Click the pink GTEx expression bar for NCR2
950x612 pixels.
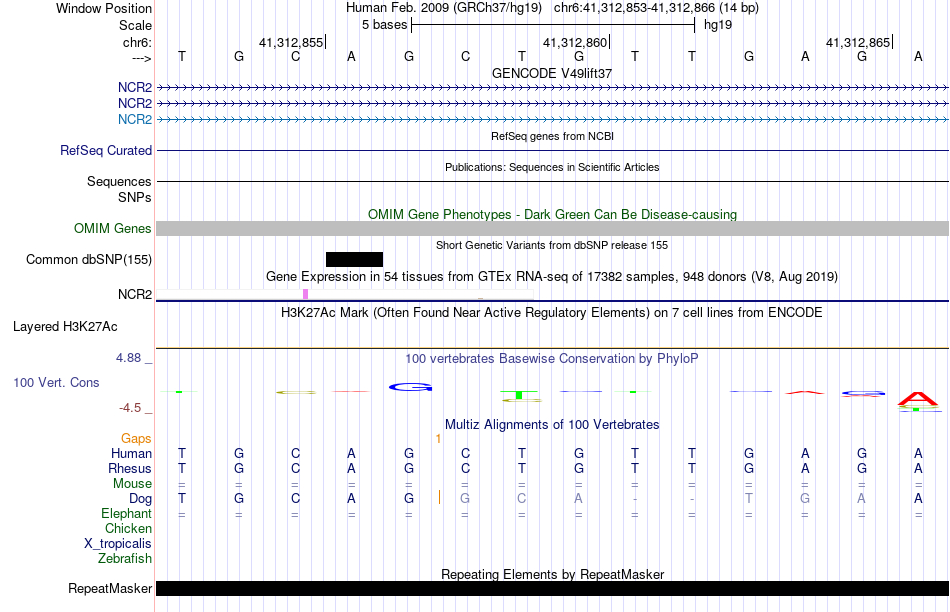pyautogui.click(x=305, y=294)
